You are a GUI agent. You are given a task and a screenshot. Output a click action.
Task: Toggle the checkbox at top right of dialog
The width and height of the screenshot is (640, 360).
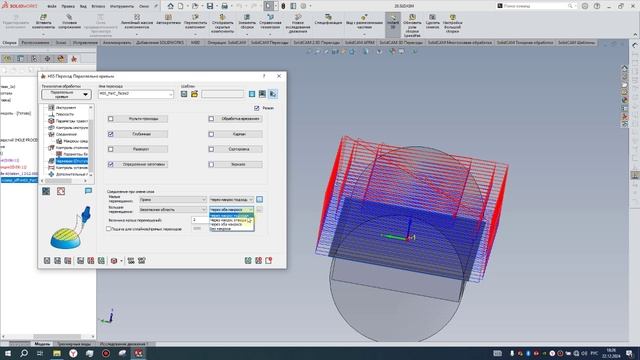pyautogui.click(x=256, y=108)
